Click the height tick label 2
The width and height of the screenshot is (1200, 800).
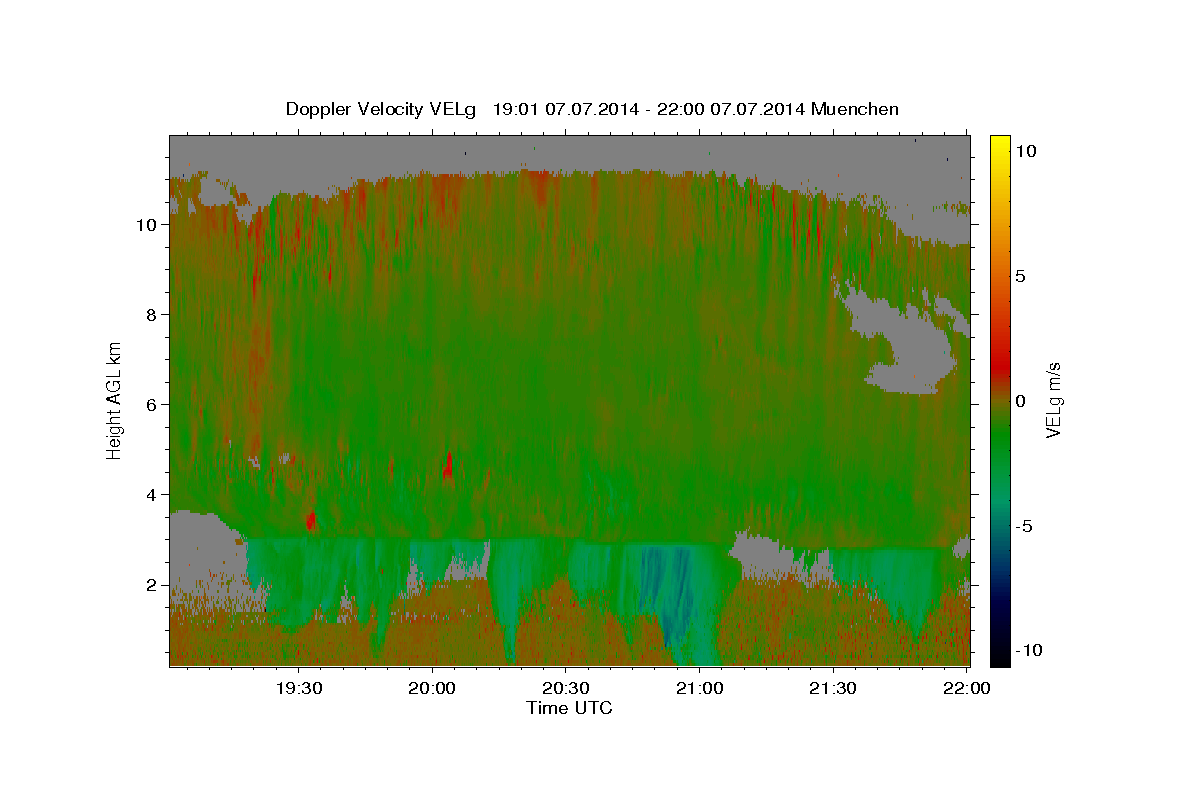tap(152, 585)
